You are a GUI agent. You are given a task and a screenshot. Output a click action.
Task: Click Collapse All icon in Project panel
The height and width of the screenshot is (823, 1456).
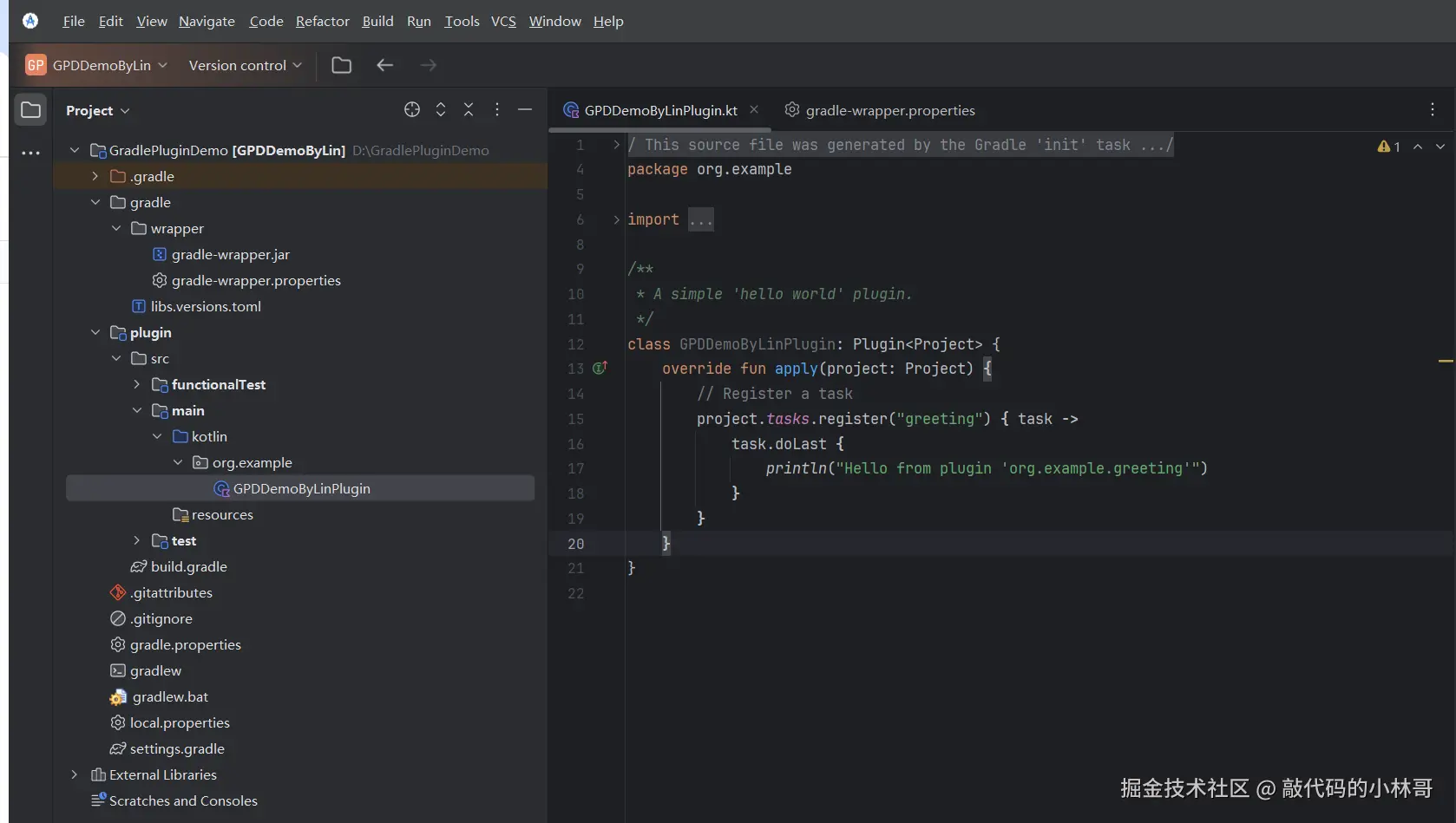(x=469, y=109)
